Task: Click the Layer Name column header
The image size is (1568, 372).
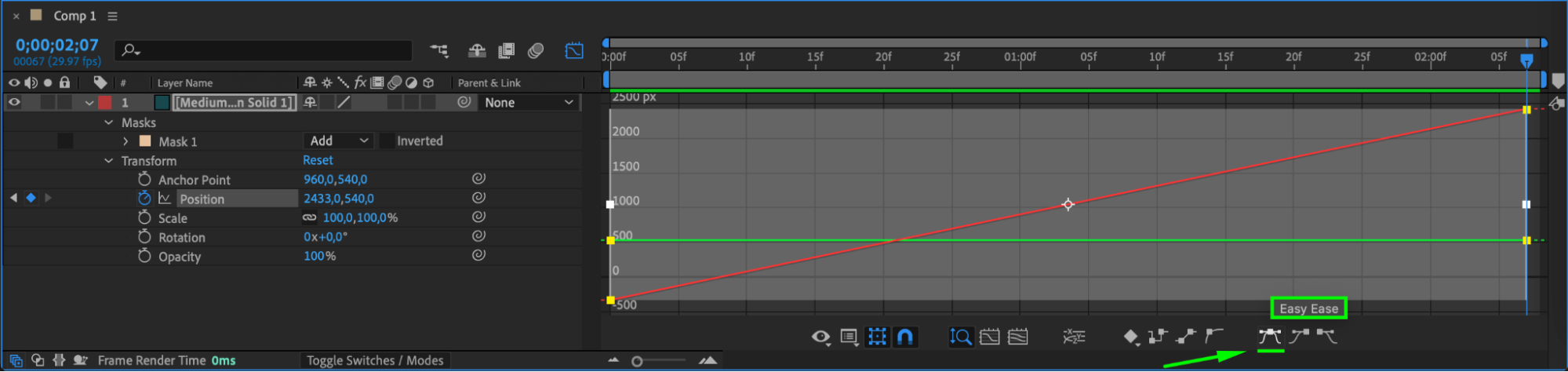Action: 185,82
